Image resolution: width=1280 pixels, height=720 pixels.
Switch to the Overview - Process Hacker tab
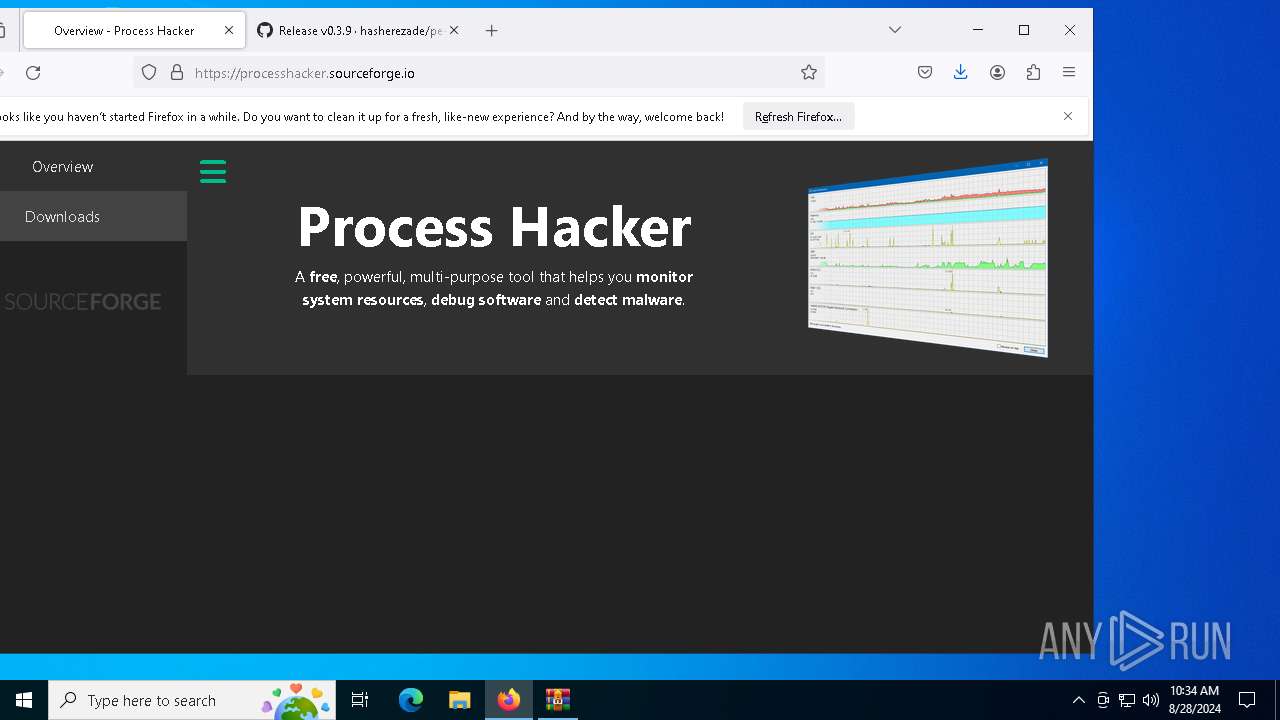click(x=134, y=30)
